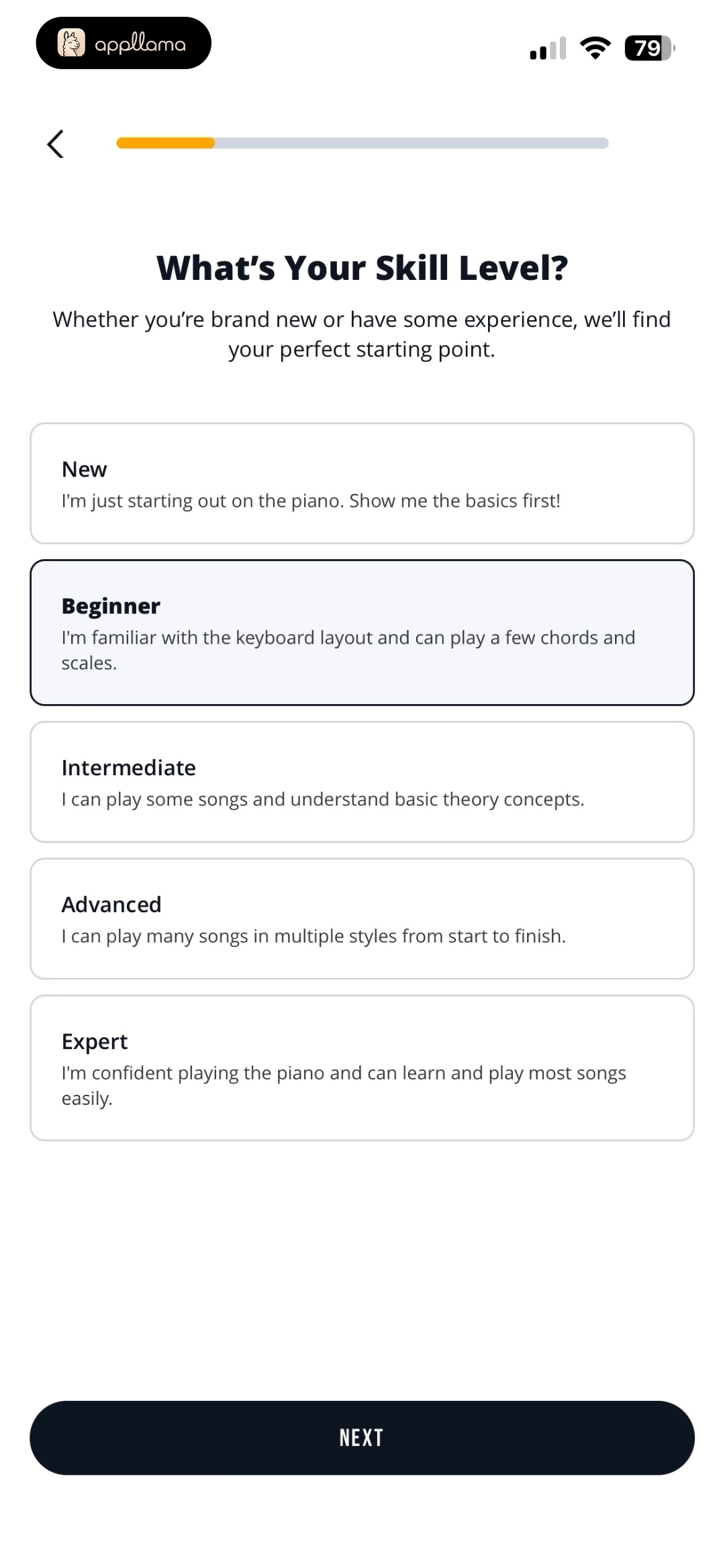Pick the Advanced skill level option
725x1568 pixels.
(362, 919)
